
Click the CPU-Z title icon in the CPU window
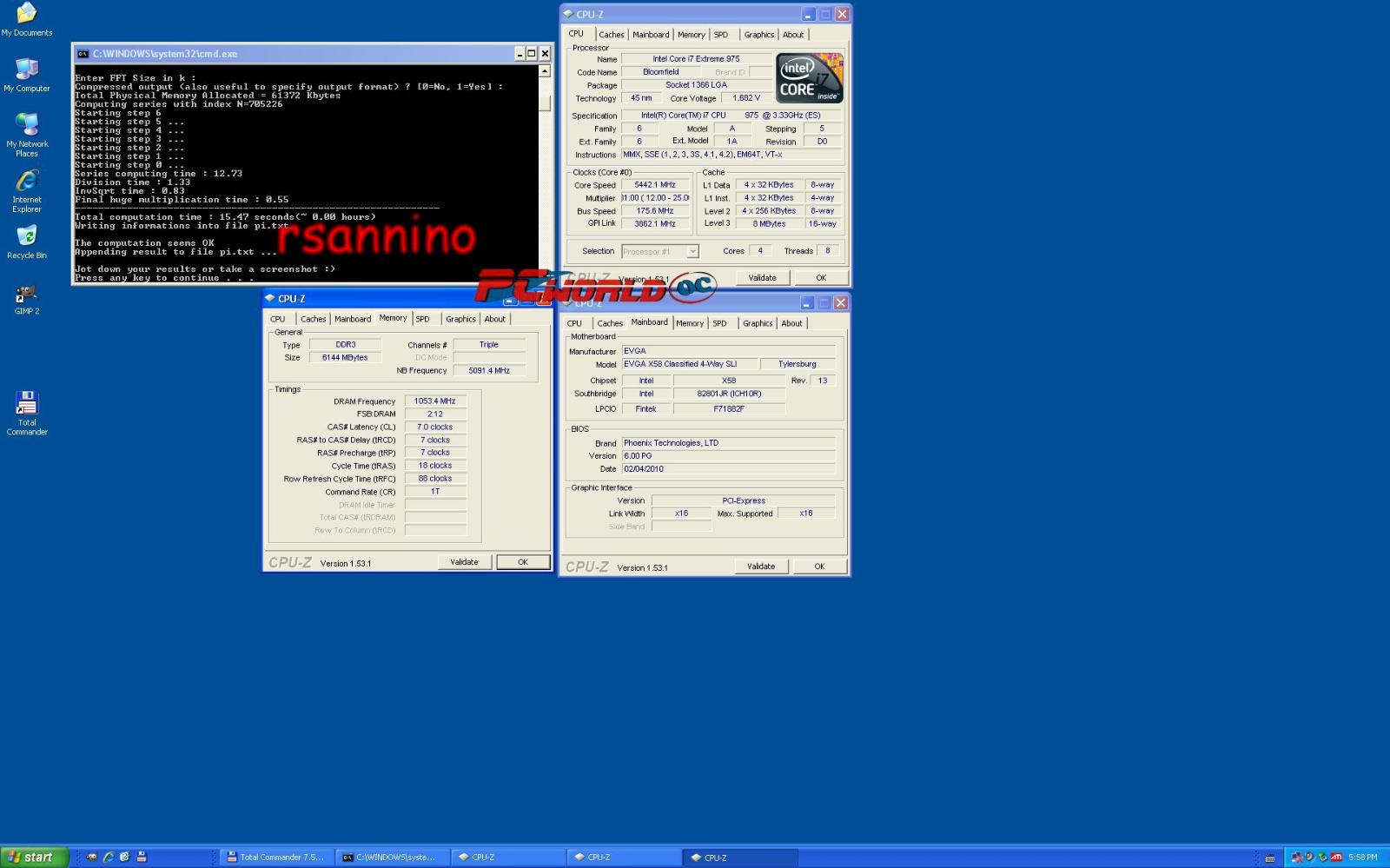tap(568, 14)
